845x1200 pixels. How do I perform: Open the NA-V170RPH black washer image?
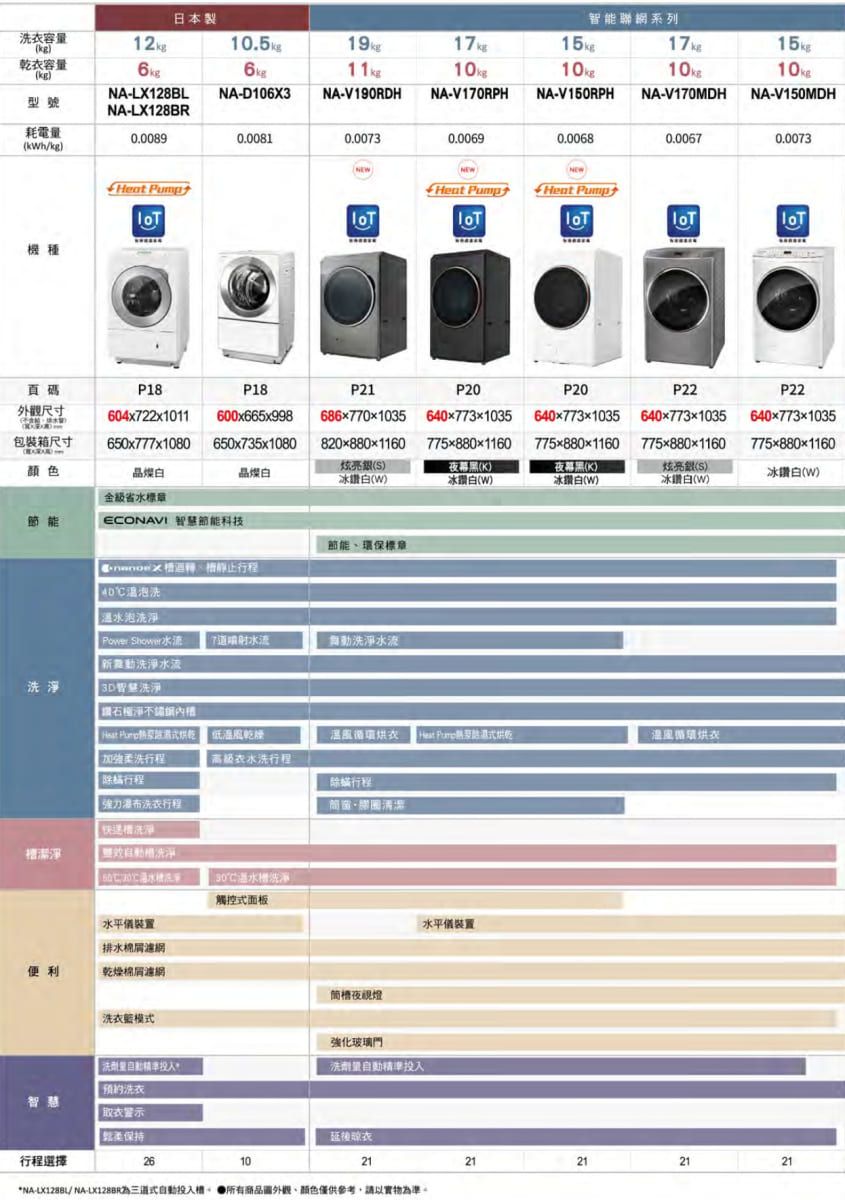[470, 307]
